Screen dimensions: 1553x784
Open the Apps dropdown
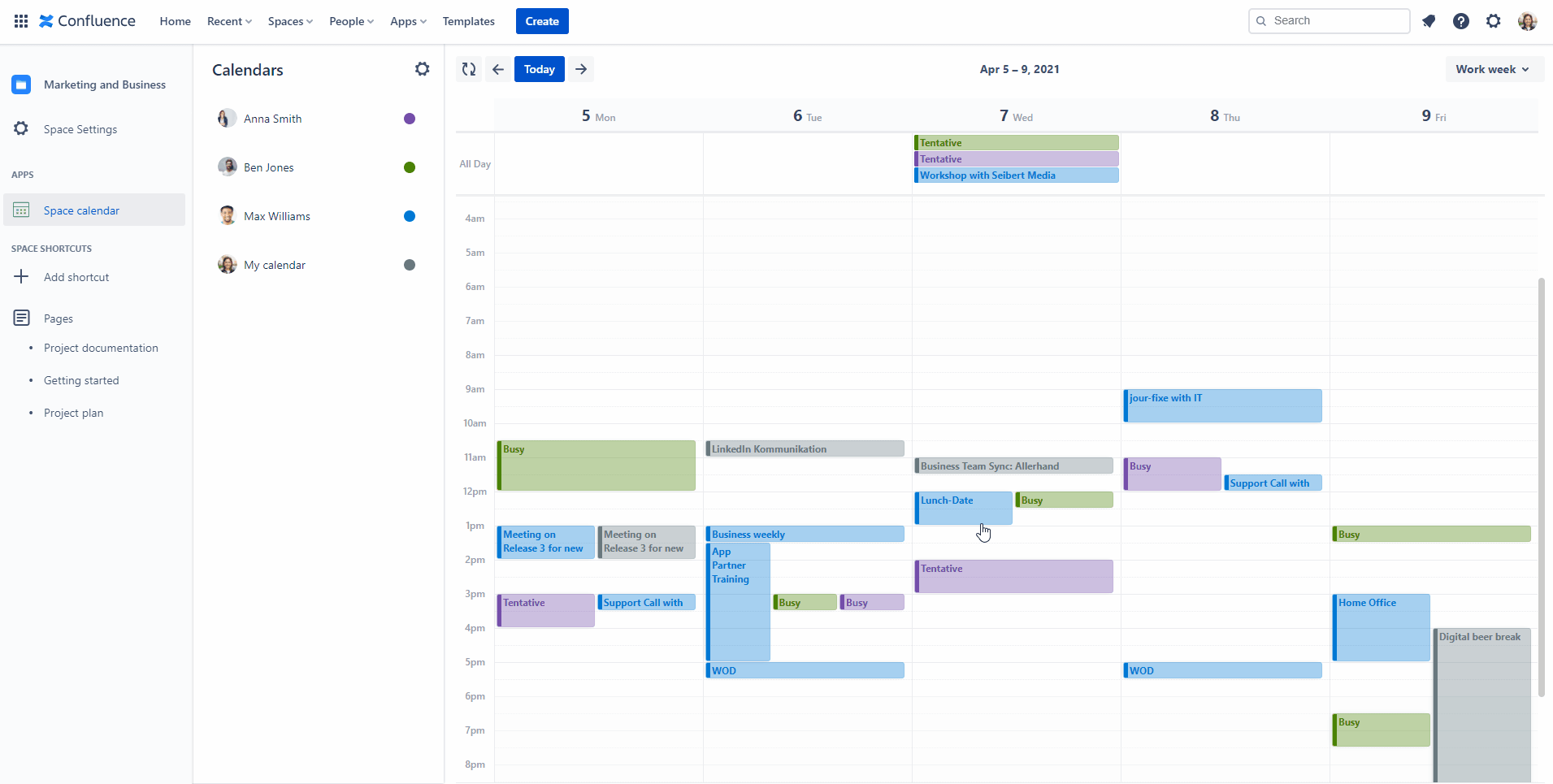(407, 21)
